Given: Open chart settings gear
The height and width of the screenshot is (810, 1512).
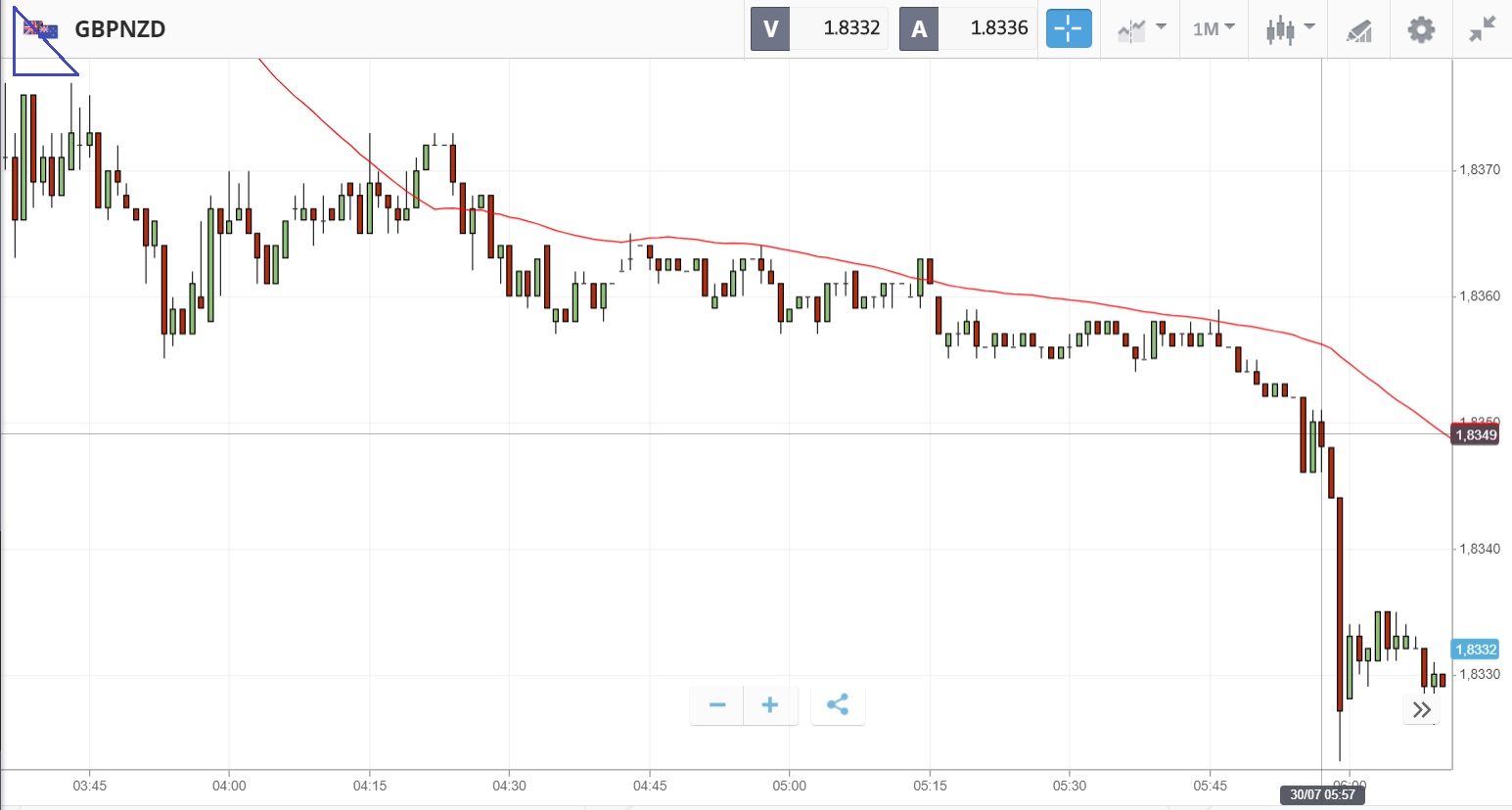Looking at the screenshot, I should point(1421,29).
